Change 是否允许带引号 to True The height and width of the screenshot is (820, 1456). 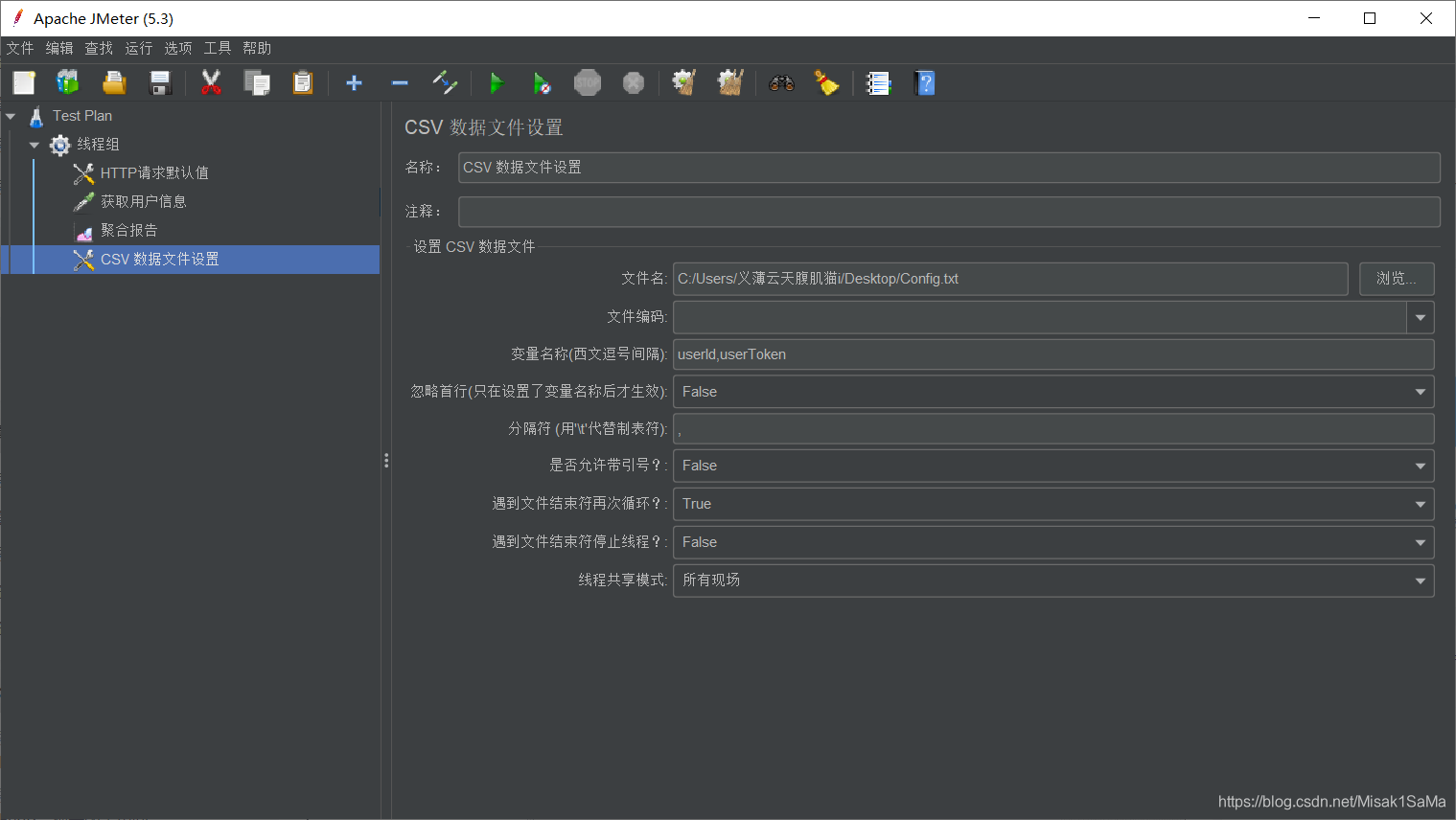pyautogui.click(x=1420, y=466)
